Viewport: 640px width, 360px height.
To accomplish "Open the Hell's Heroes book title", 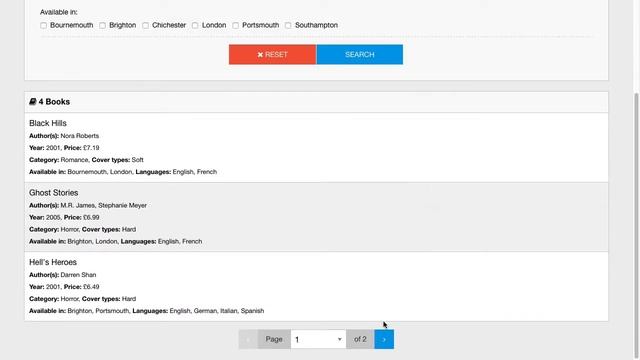I will [x=53, y=262].
